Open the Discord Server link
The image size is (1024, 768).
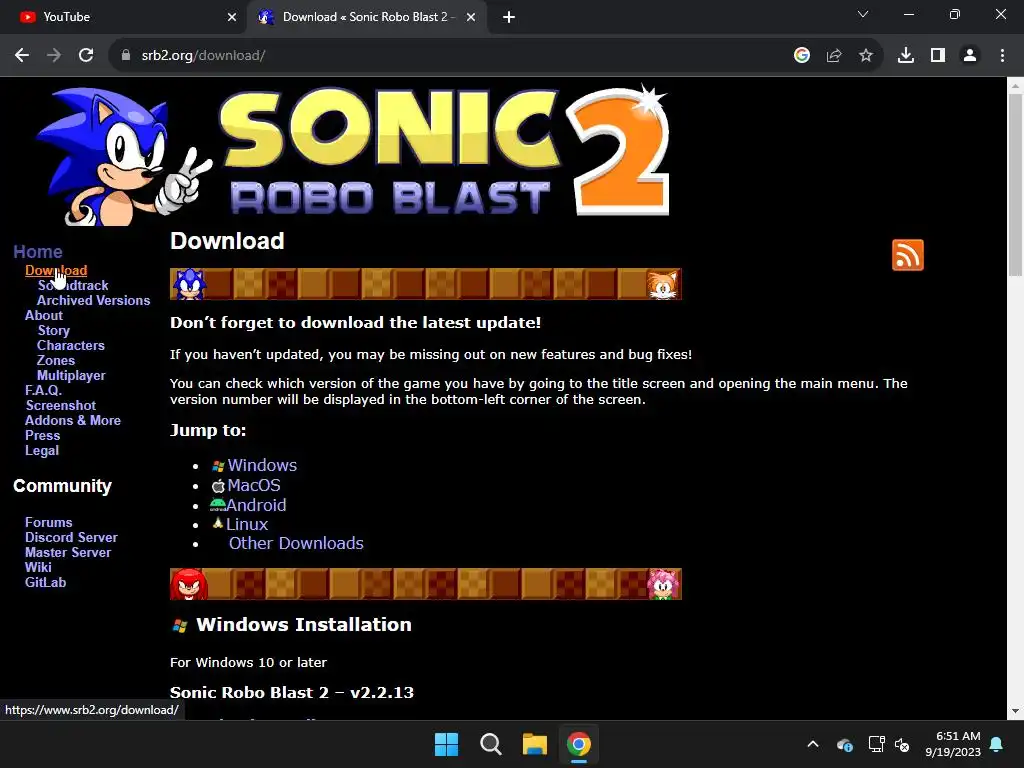(71, 537)
